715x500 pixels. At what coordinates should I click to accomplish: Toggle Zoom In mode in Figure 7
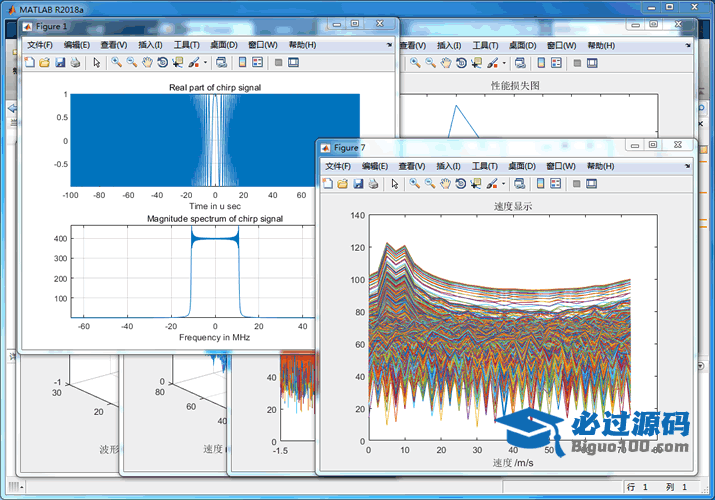414,184
